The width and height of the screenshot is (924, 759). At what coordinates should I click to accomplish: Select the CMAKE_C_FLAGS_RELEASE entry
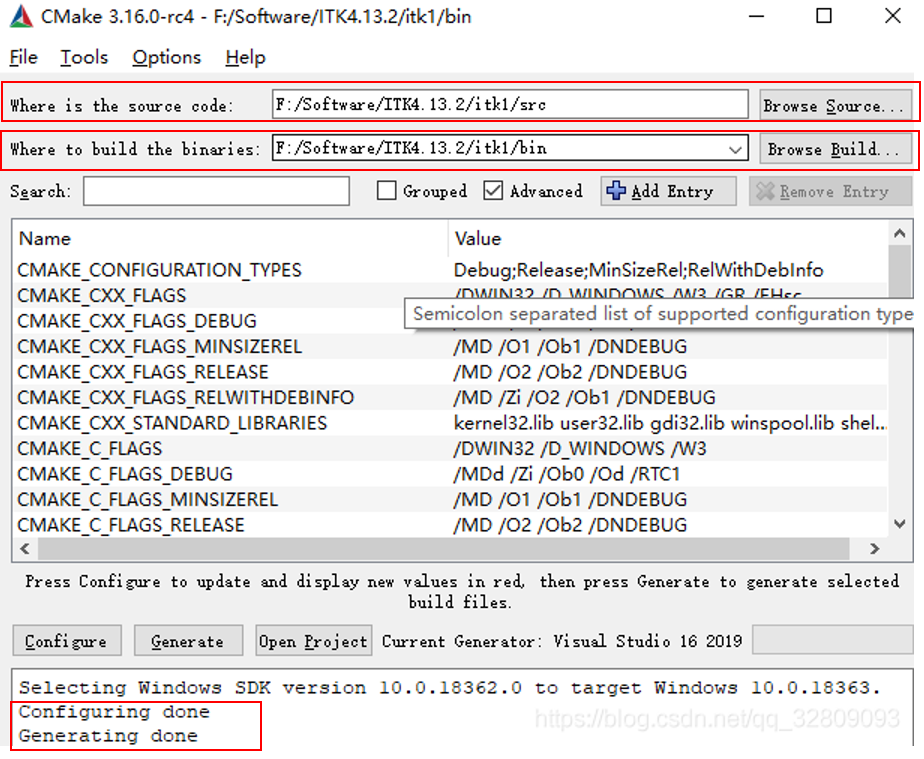pos(131,524)
